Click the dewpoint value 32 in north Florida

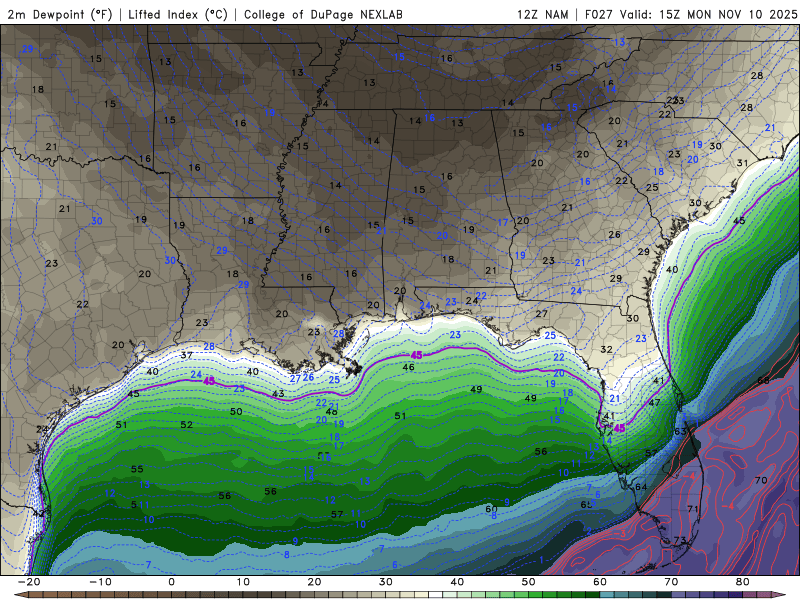[606, 349]
